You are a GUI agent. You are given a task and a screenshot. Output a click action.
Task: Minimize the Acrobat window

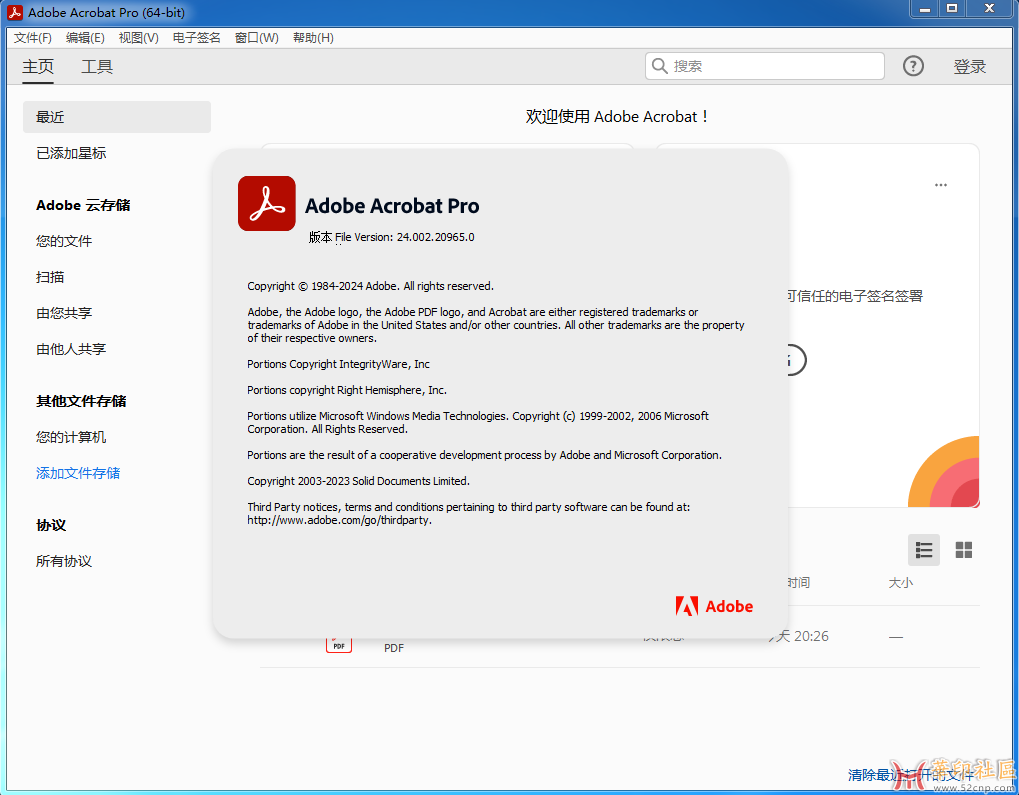925,9
